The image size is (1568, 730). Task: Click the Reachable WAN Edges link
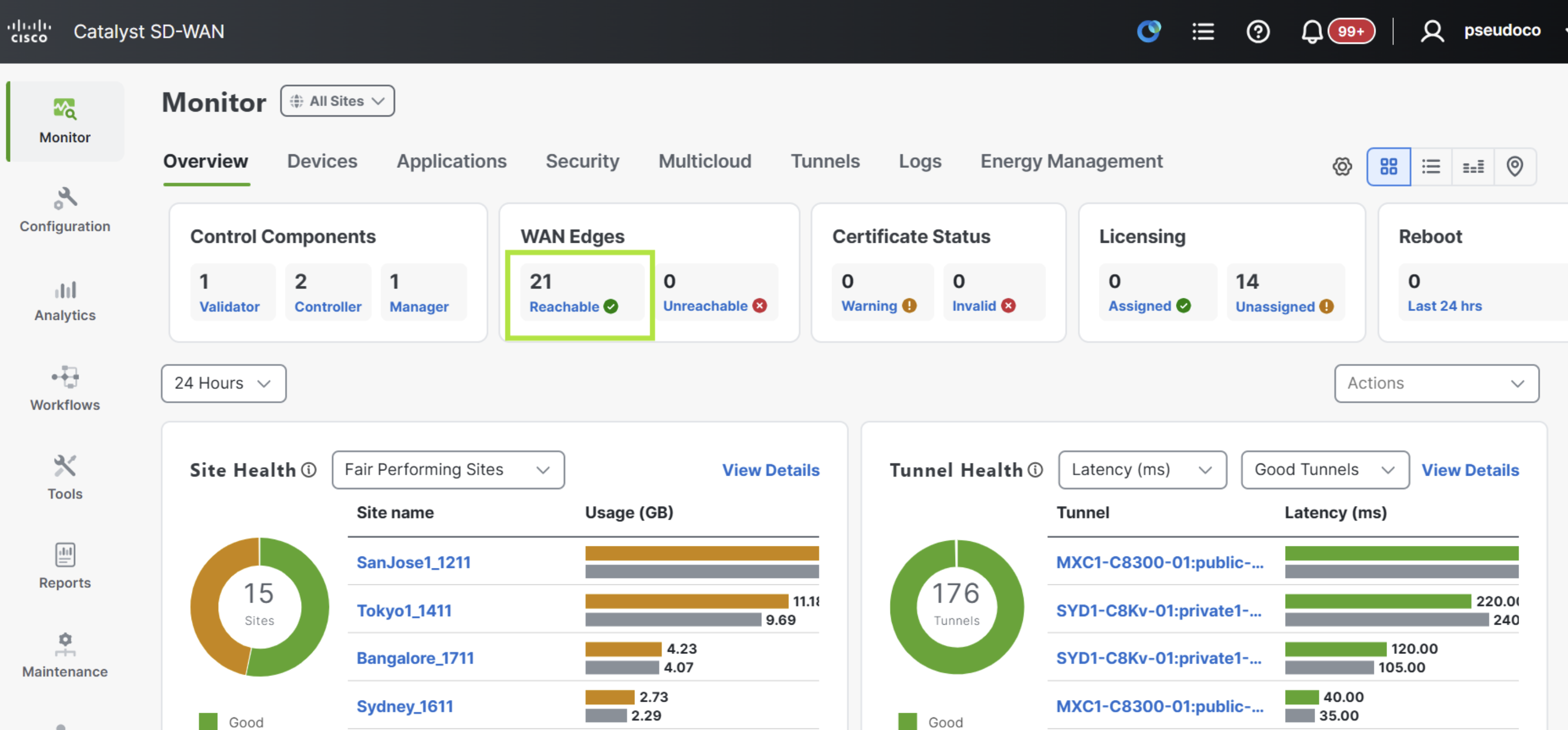(564, 307)
